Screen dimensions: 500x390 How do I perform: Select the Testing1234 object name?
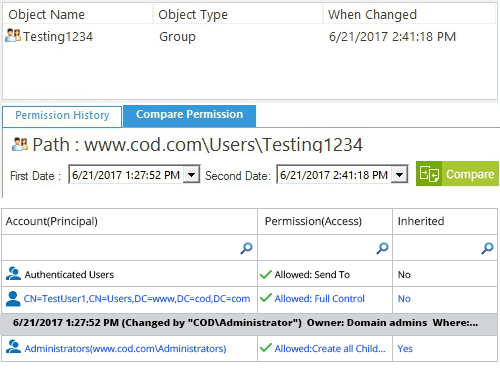point(58,37)
